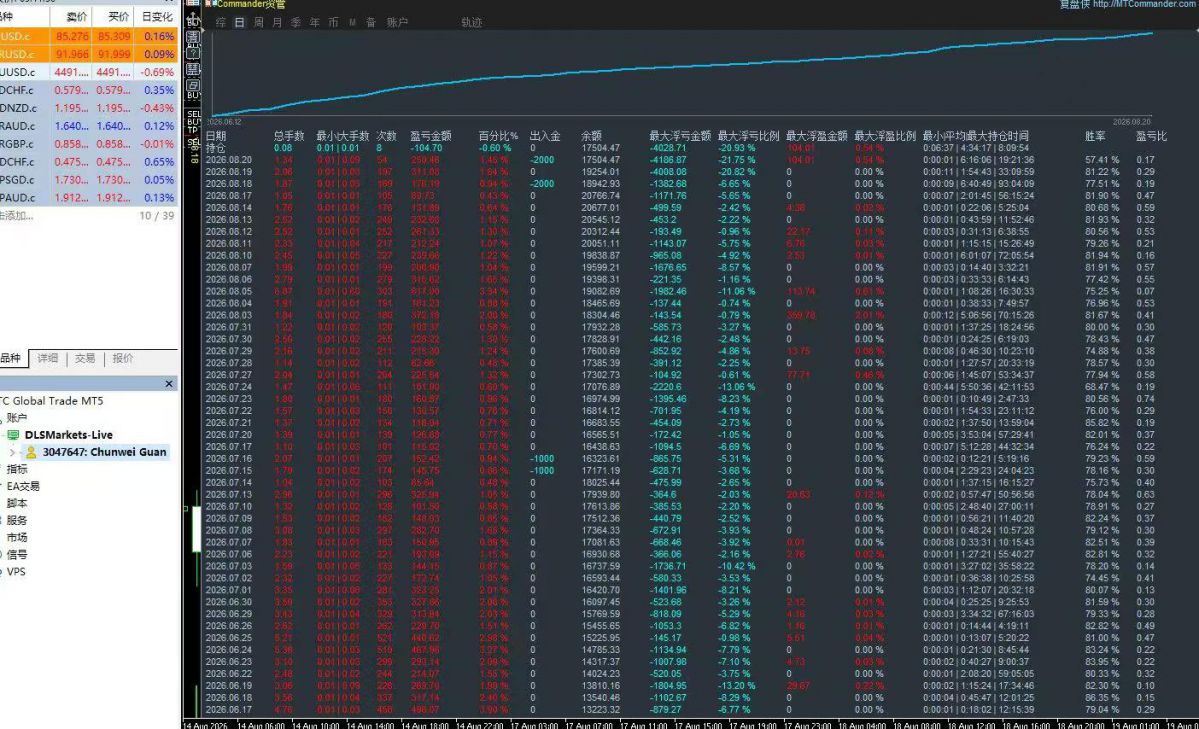
Task: Select the 账户 node in navigator tree
Action: pos(17,418)
